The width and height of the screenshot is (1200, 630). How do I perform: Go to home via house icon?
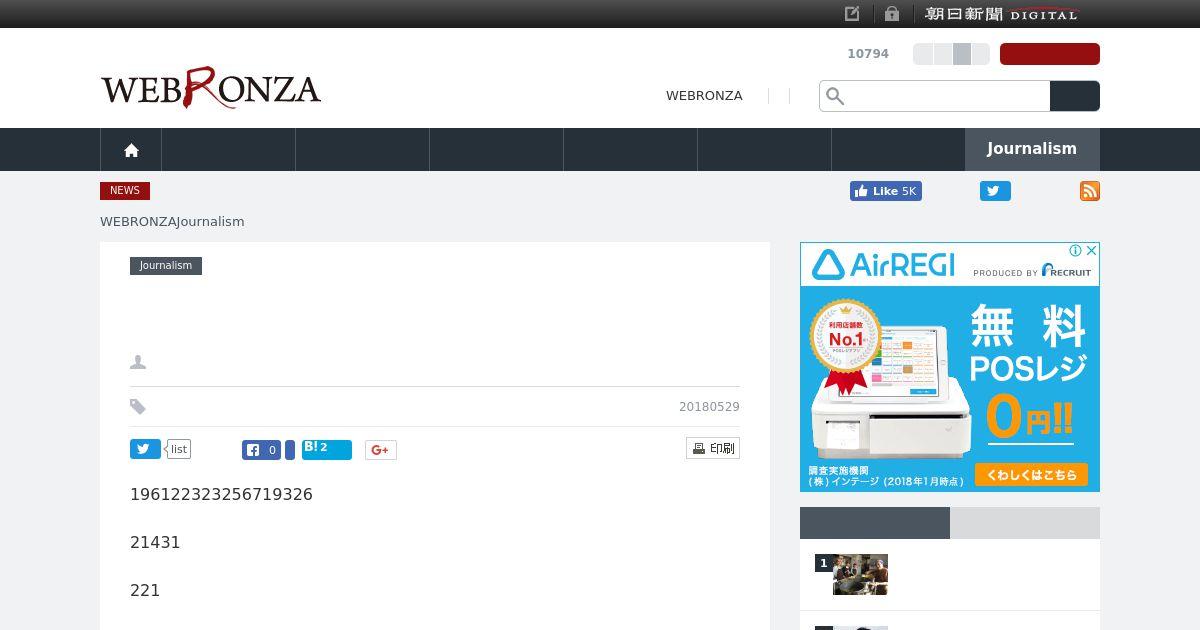pos(131,150)
